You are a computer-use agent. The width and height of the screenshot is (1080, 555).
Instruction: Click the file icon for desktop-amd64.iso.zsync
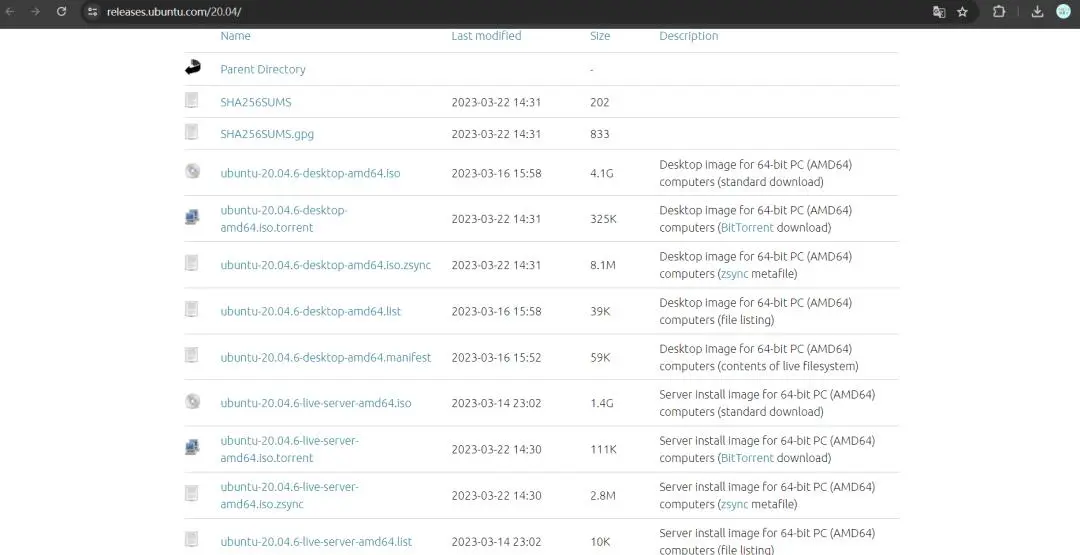click(191, 262)
